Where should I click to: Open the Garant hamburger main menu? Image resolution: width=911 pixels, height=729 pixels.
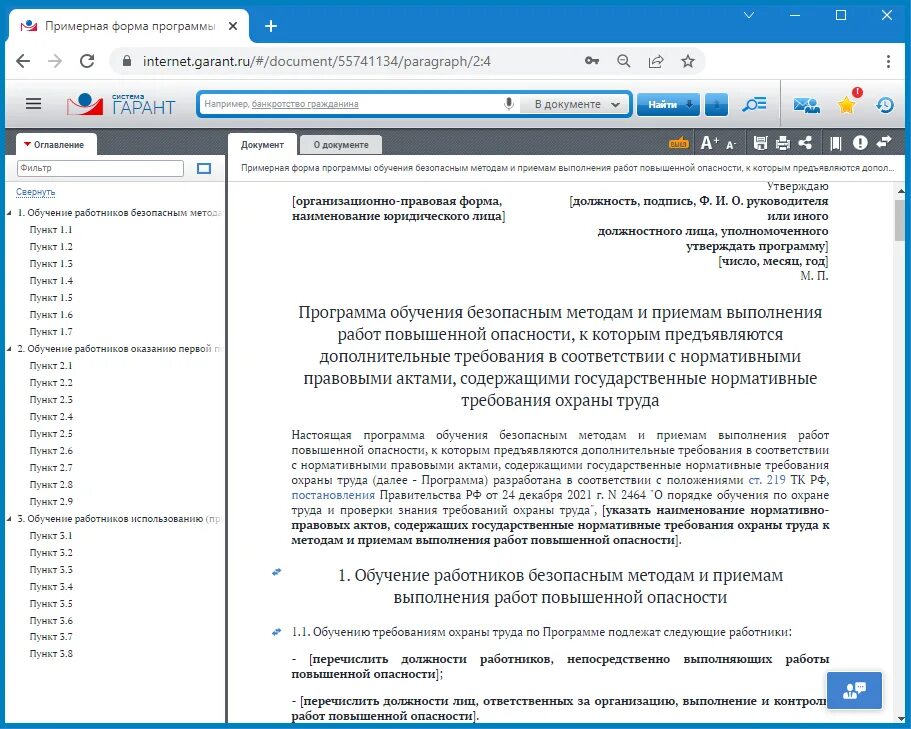point(34,104)
